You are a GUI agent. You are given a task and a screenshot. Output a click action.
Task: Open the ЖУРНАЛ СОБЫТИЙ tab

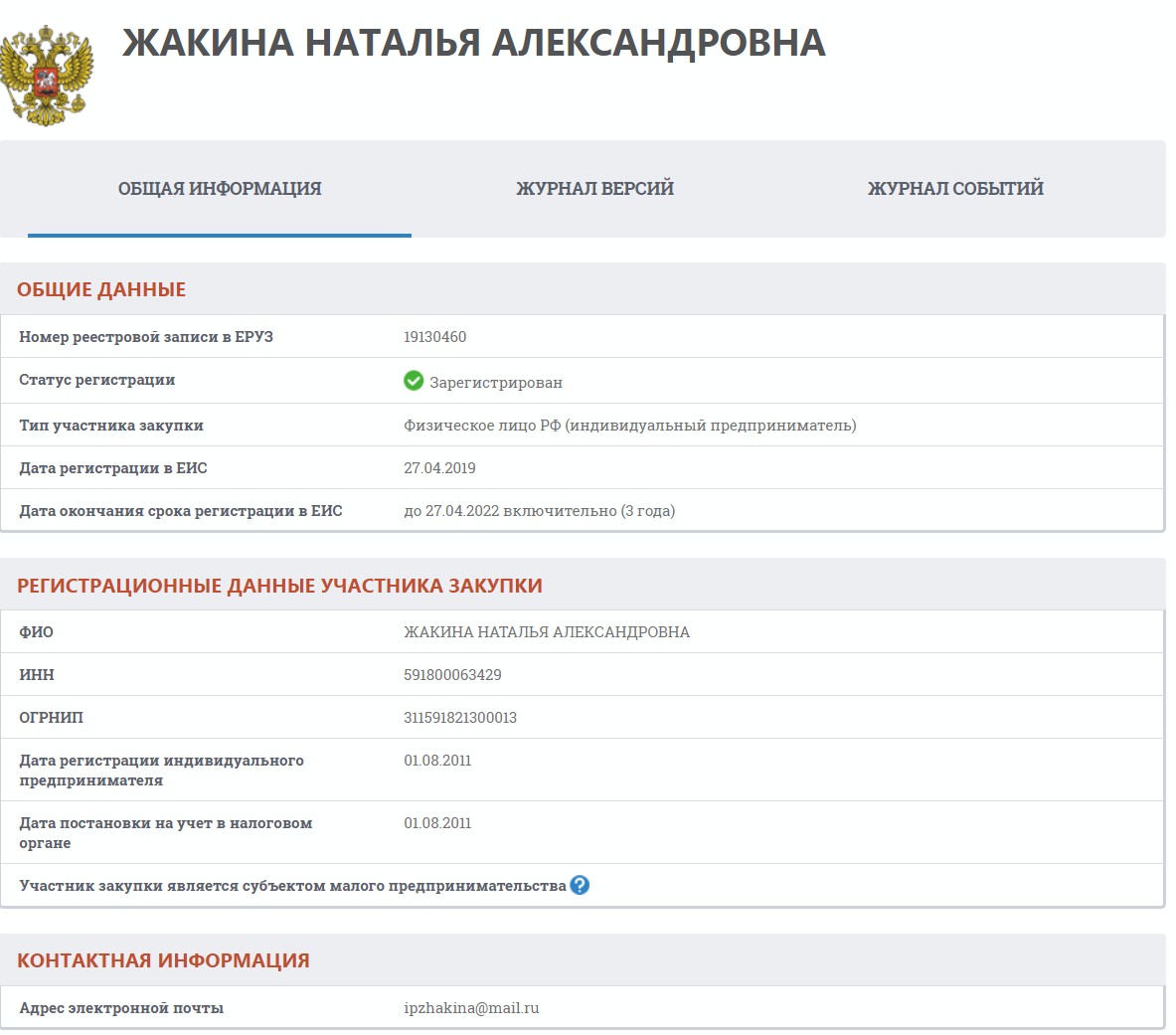tap(955, 188)
